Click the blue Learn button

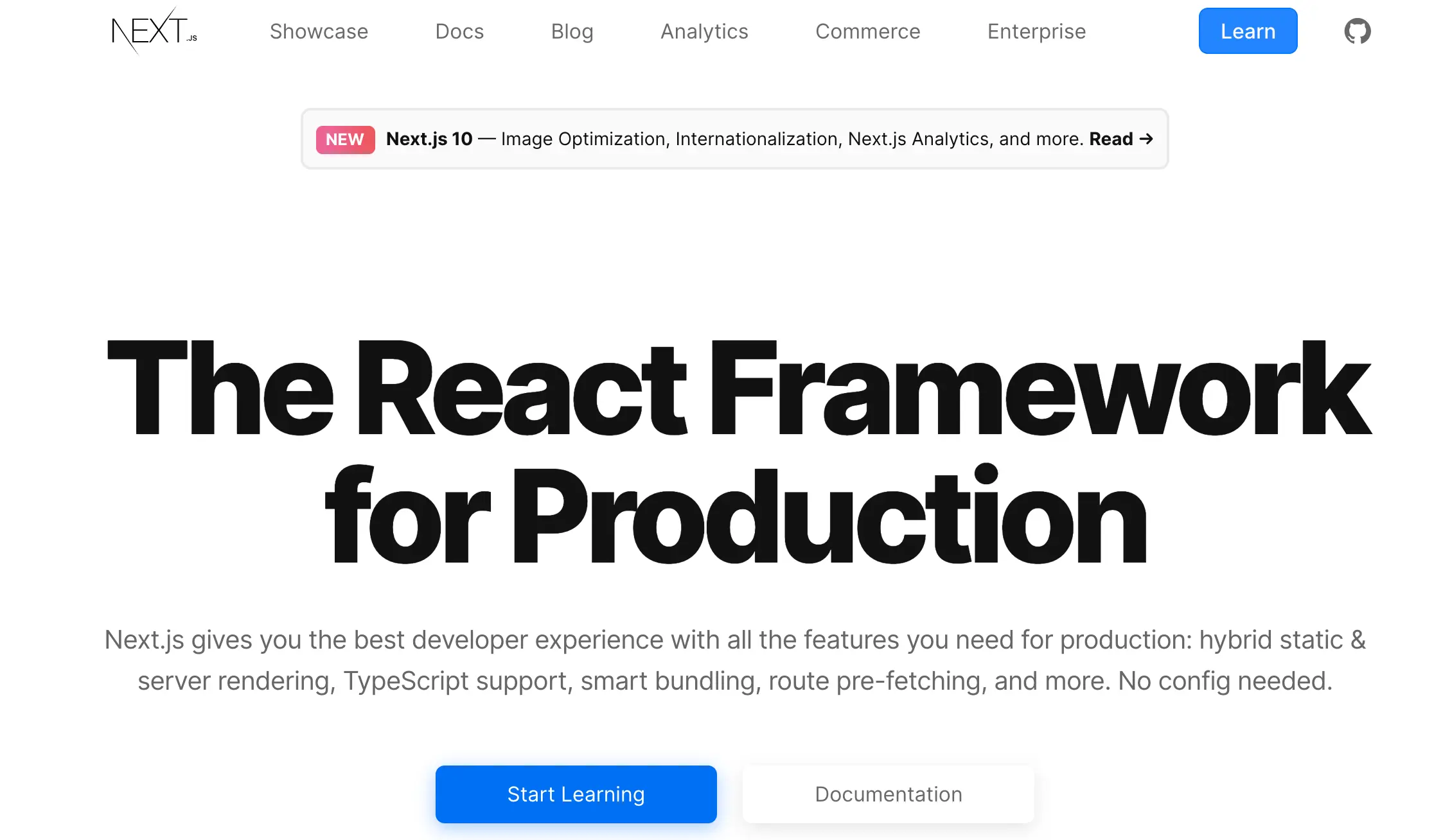1247,31
